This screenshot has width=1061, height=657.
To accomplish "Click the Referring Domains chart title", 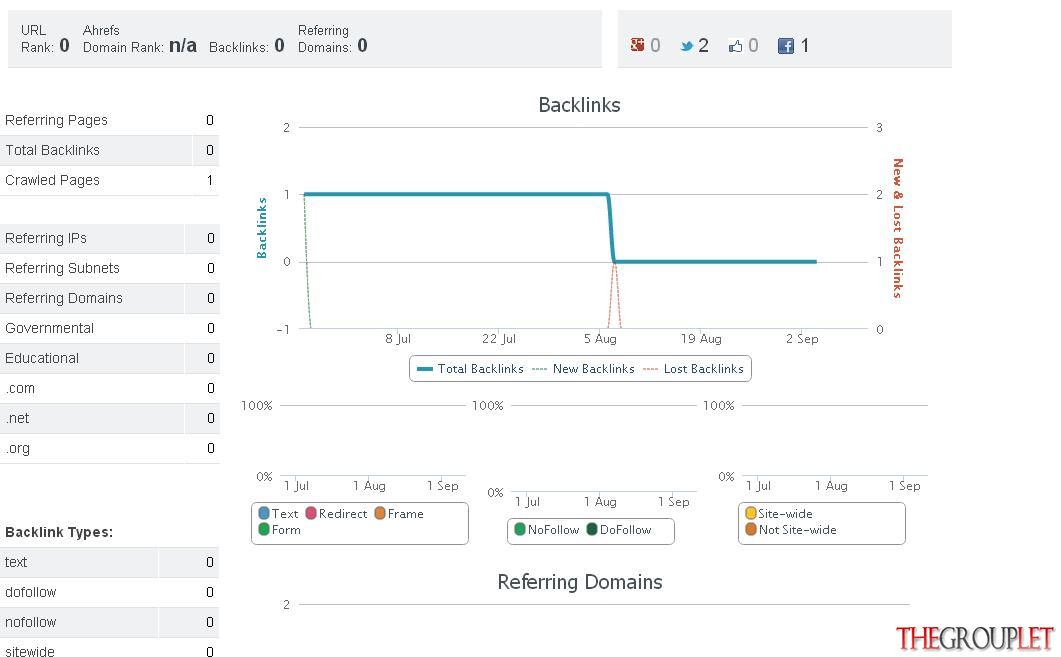I will point(580,583).
